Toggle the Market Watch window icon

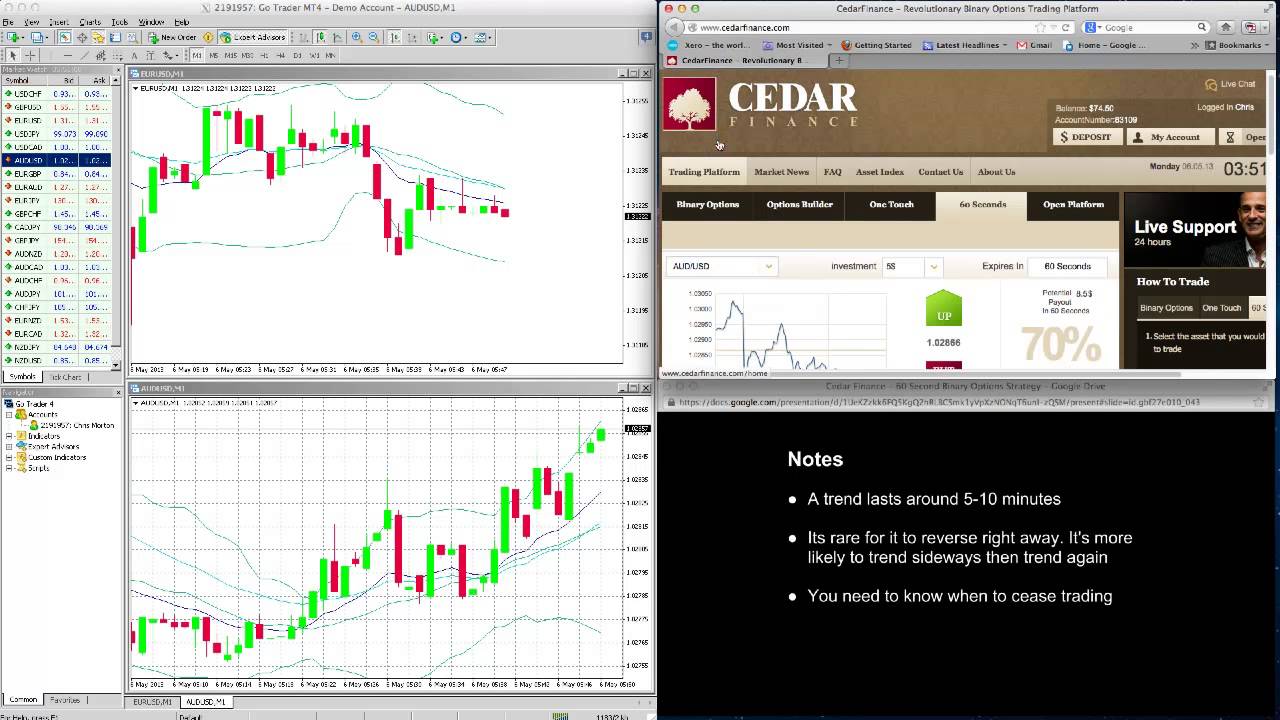click(x=64, y=37)
